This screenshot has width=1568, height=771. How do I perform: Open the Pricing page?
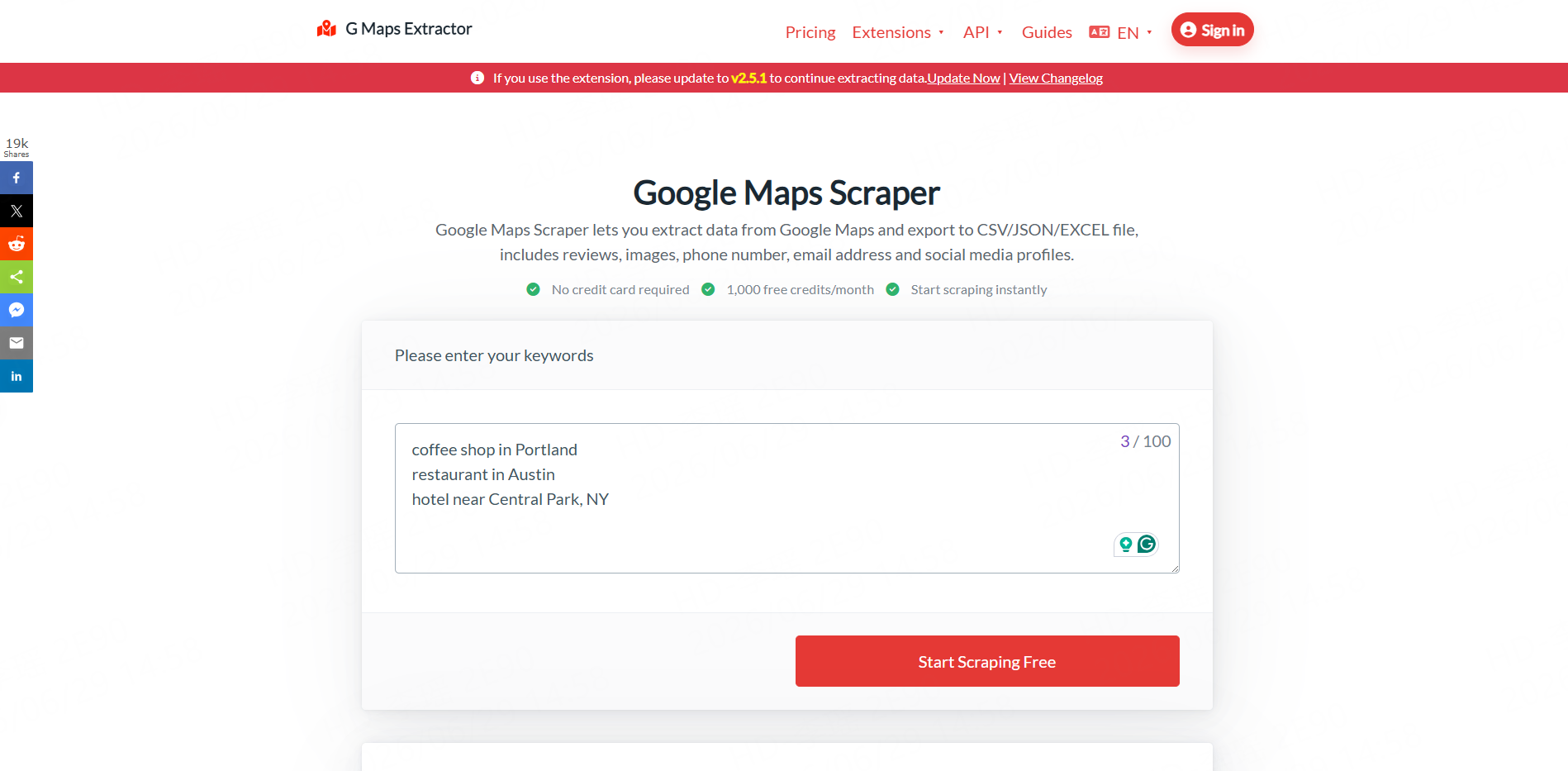[x=810, y=32]
